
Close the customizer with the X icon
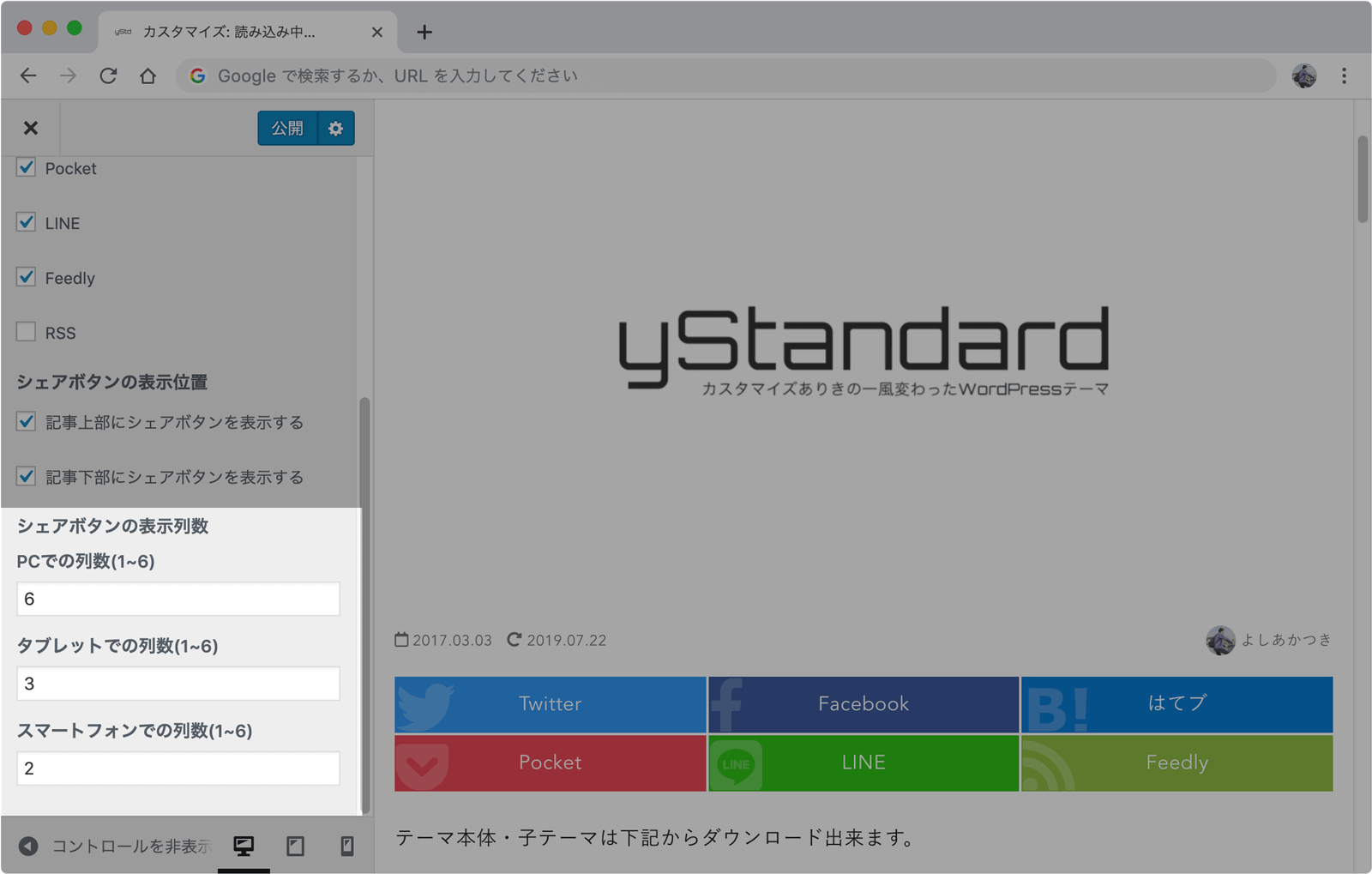[31, 128]
